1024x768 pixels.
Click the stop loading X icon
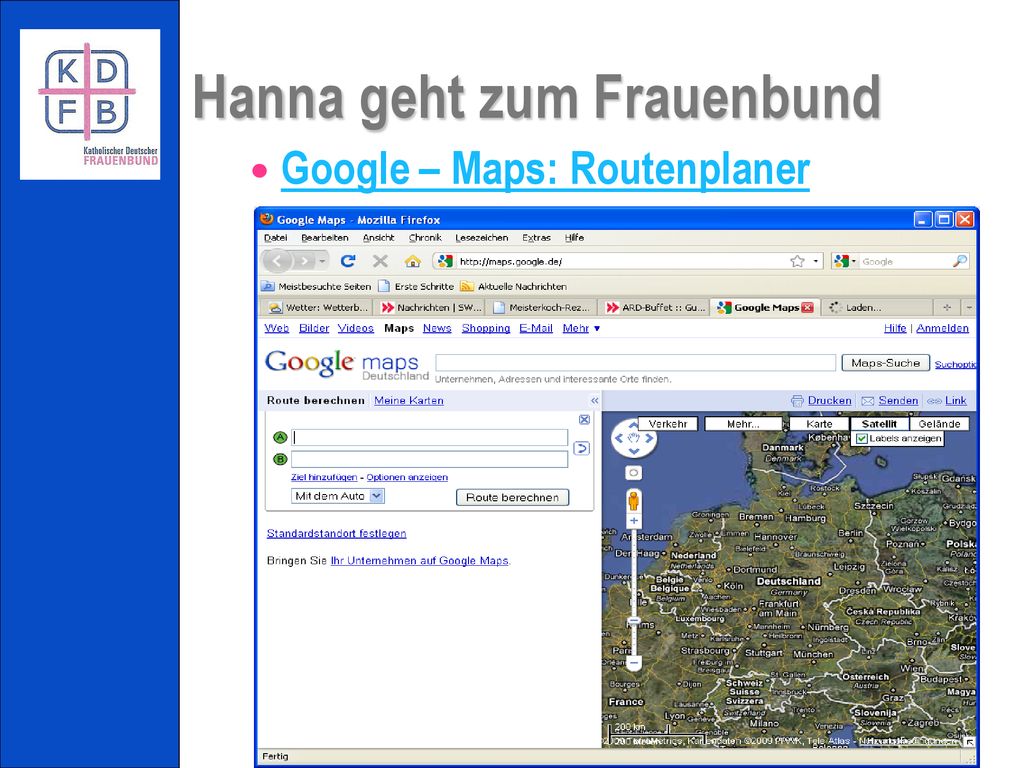[x=380, y=261]
